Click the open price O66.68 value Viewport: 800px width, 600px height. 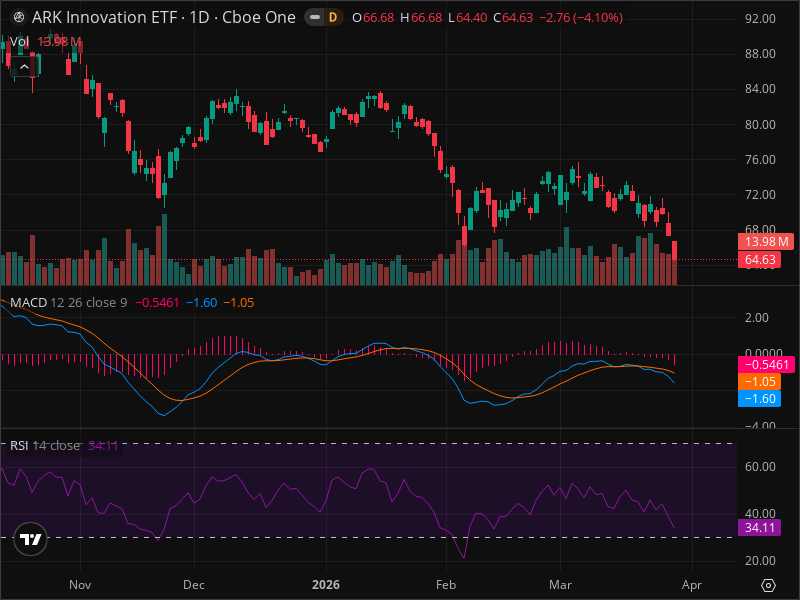click(x=373, y=18)
